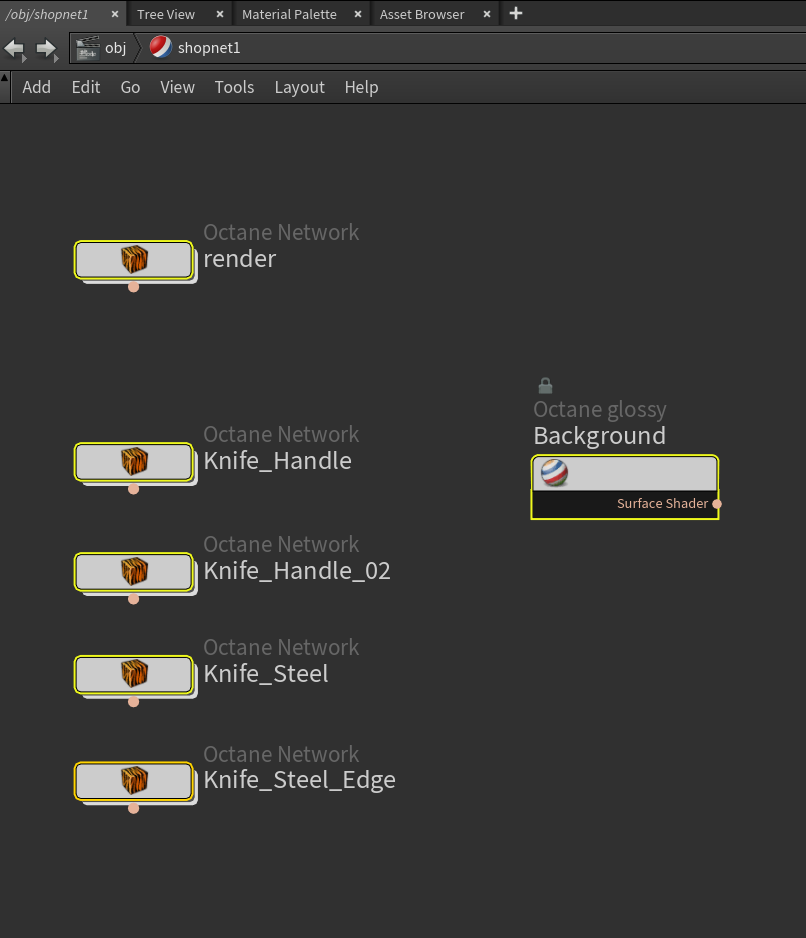806x938 pixels.
Task: Add a new pane tab with plus
Action: tap(516, 14)
